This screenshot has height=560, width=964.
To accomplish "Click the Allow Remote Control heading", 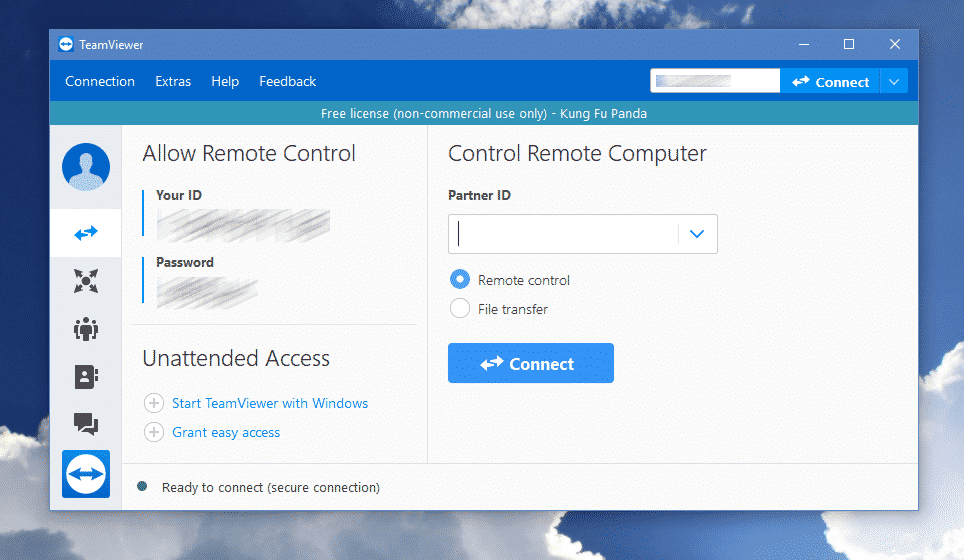I will coord(249,153).
